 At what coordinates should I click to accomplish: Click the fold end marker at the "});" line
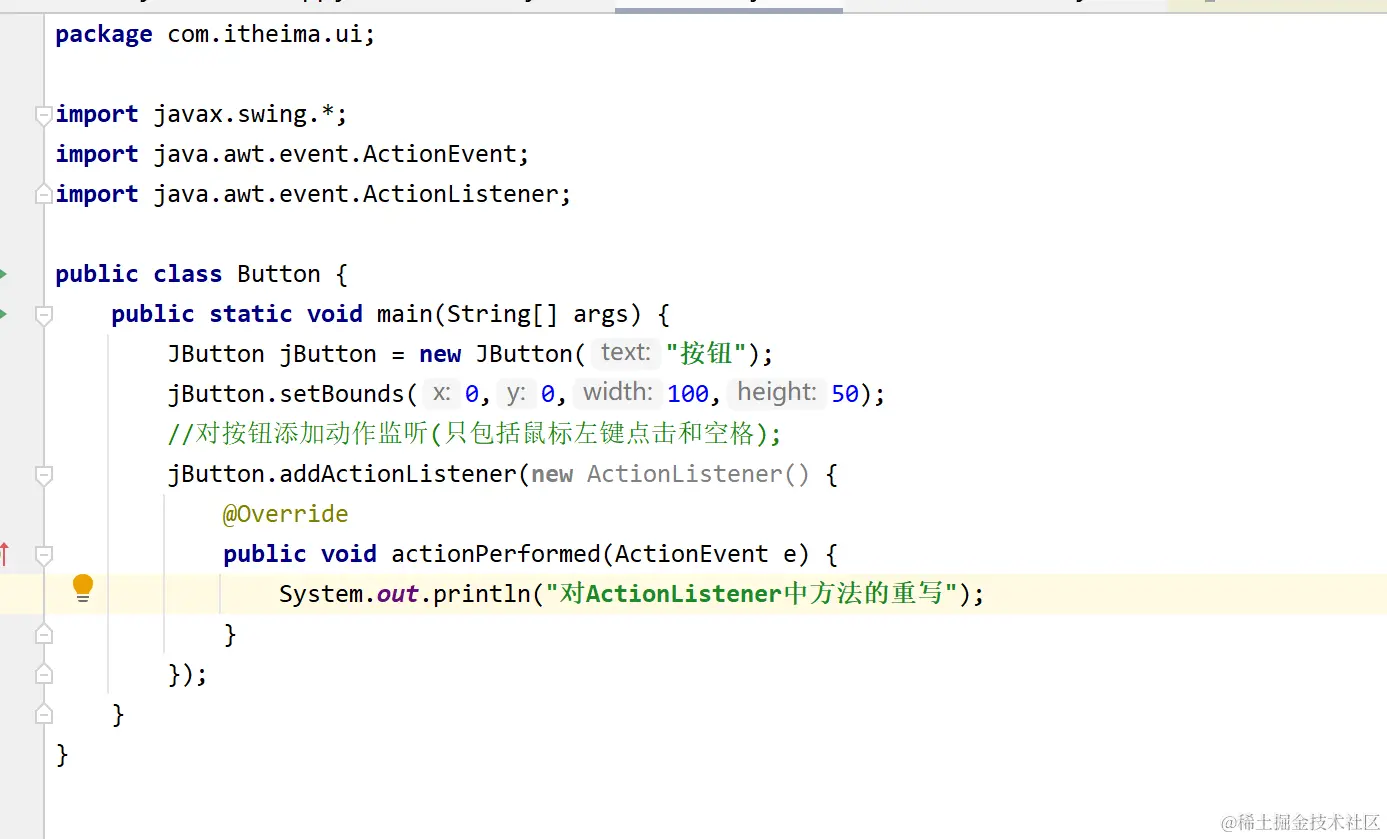tap(43, 674)
